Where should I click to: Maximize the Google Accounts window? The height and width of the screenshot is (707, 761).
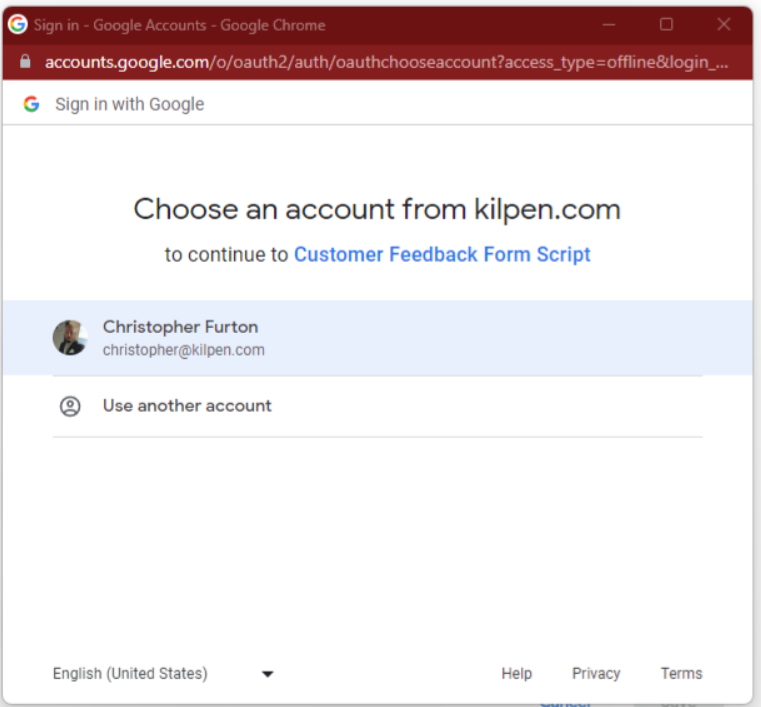666,24
